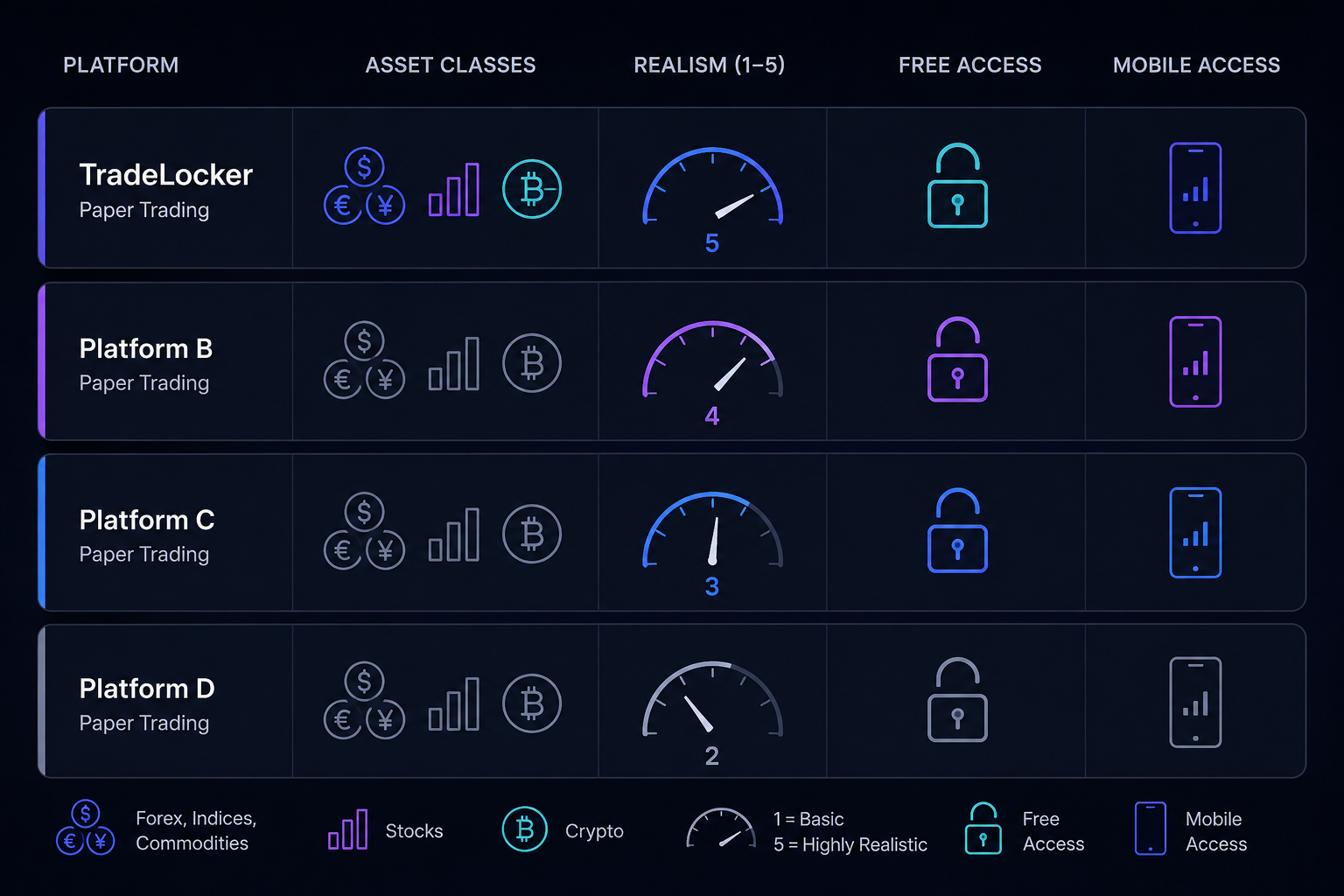The width and height of the screenshot is (1344, 896).
Task: Click the Platform D bitcoin icon
Action: (532, 703)
